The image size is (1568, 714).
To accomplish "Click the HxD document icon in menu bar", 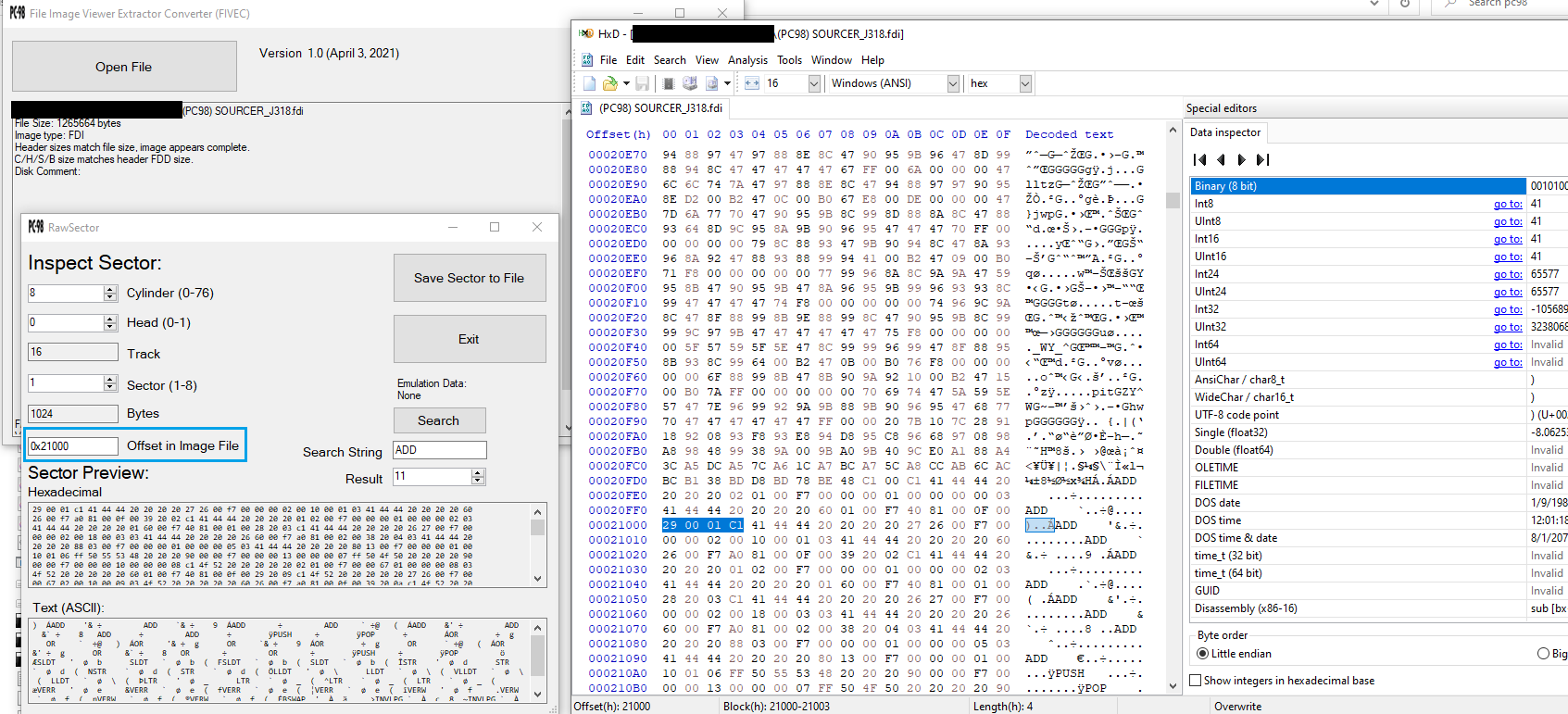I will click(x=586, y=60).
